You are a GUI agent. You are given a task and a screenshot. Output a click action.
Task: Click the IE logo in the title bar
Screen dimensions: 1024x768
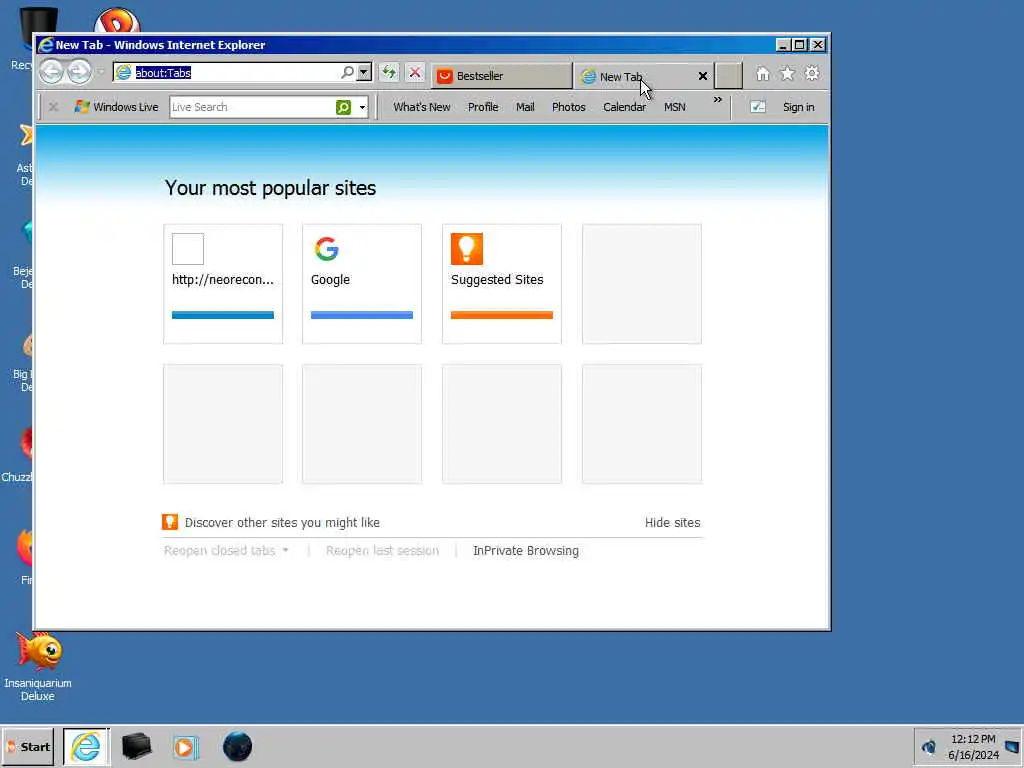46,44
